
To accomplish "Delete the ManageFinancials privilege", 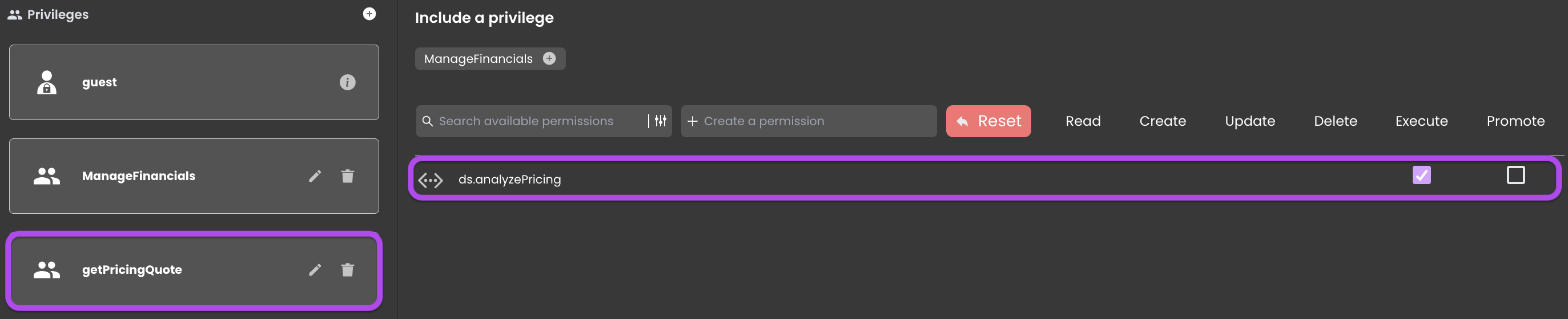I will (x=348, y=176).
